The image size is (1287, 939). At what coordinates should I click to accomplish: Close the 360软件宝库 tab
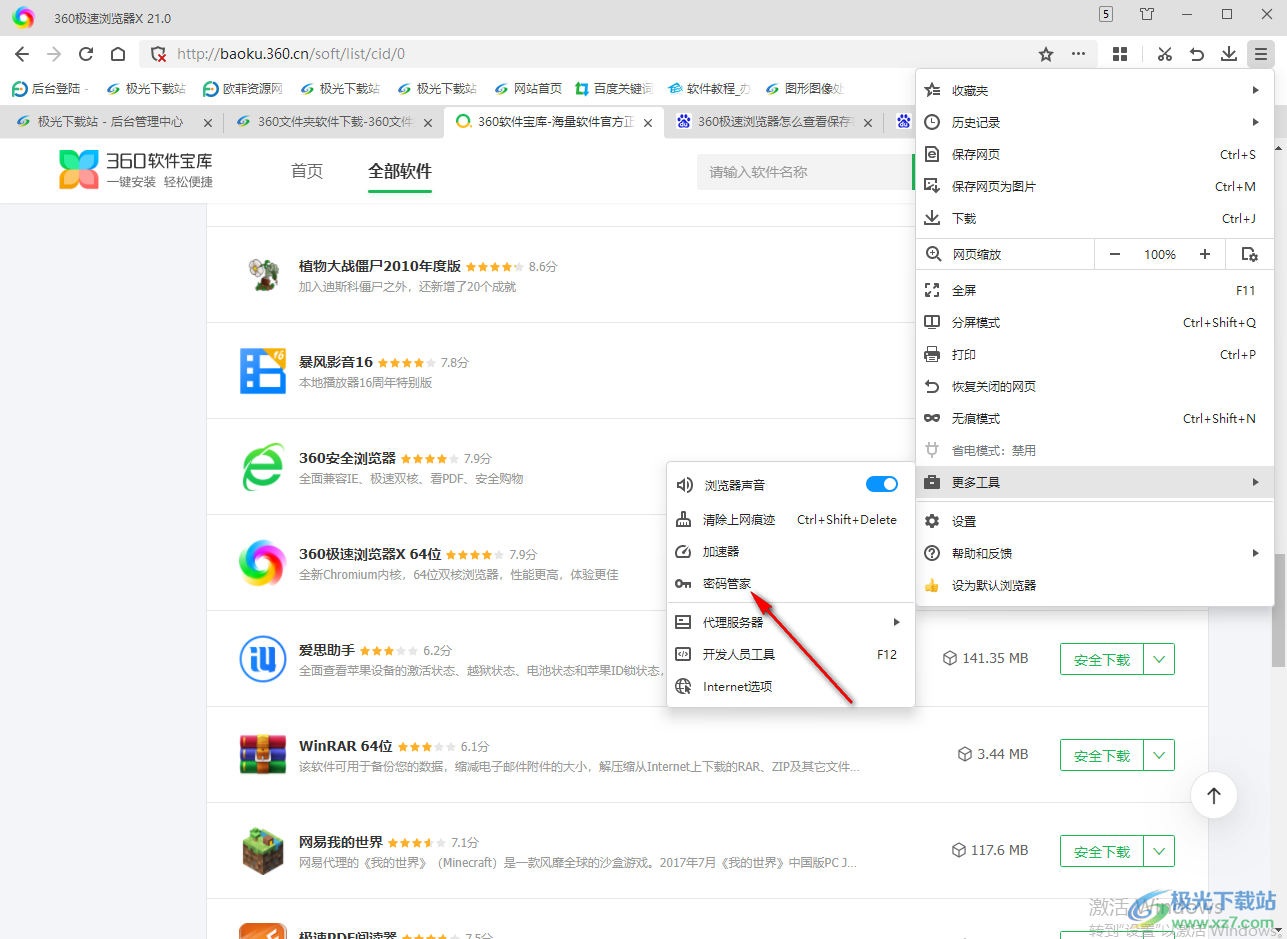pos(648,123)
